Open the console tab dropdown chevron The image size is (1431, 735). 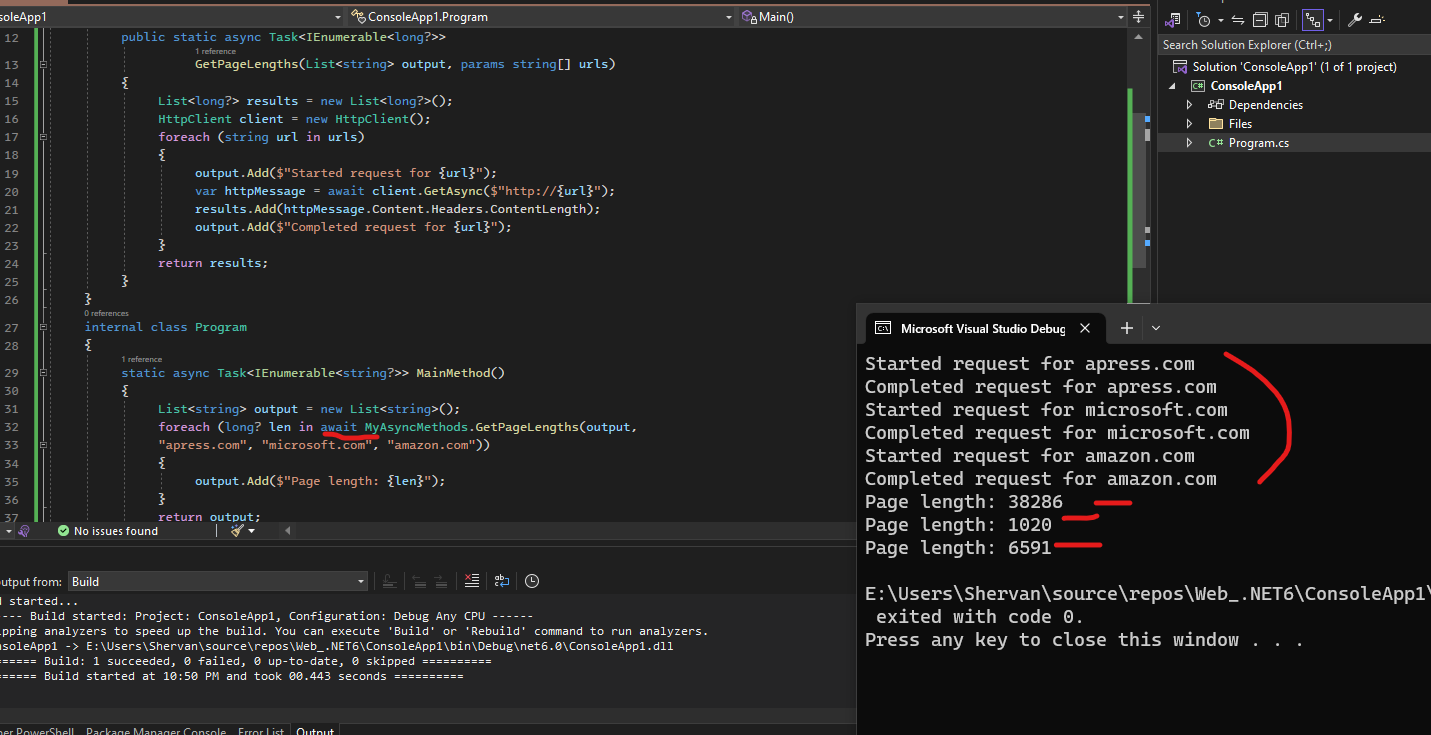click(x=1156, y=328)
